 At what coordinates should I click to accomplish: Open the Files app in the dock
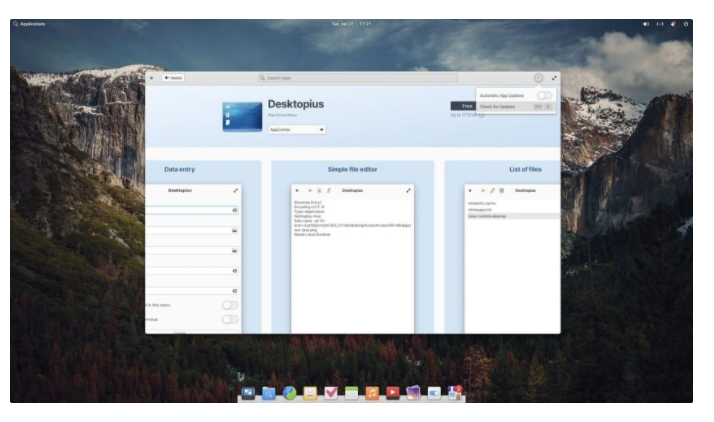(268, 393)
